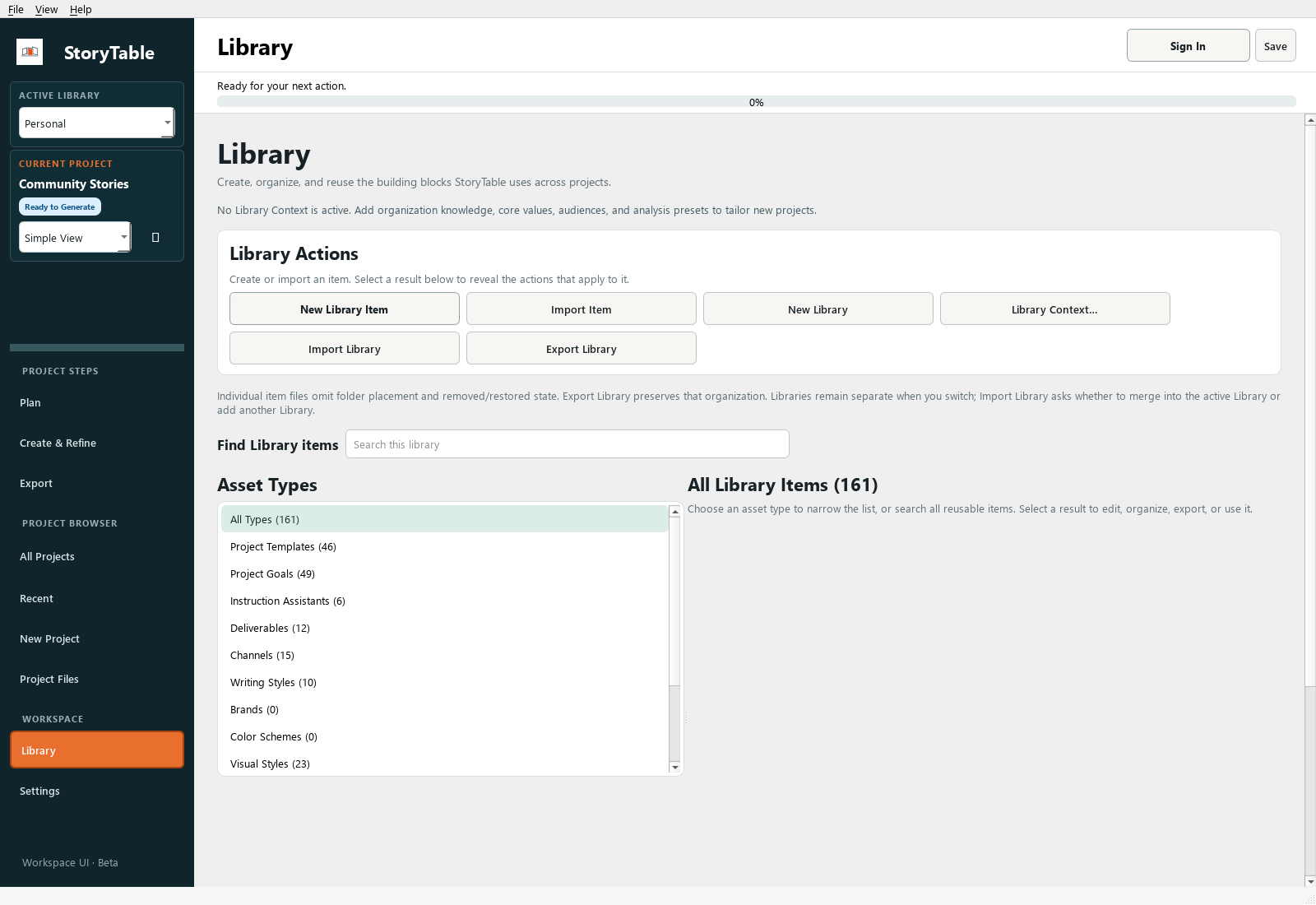Select Visual Styles (23)
This screenshot has height=905, width=1316.
[x=444, y=763]
